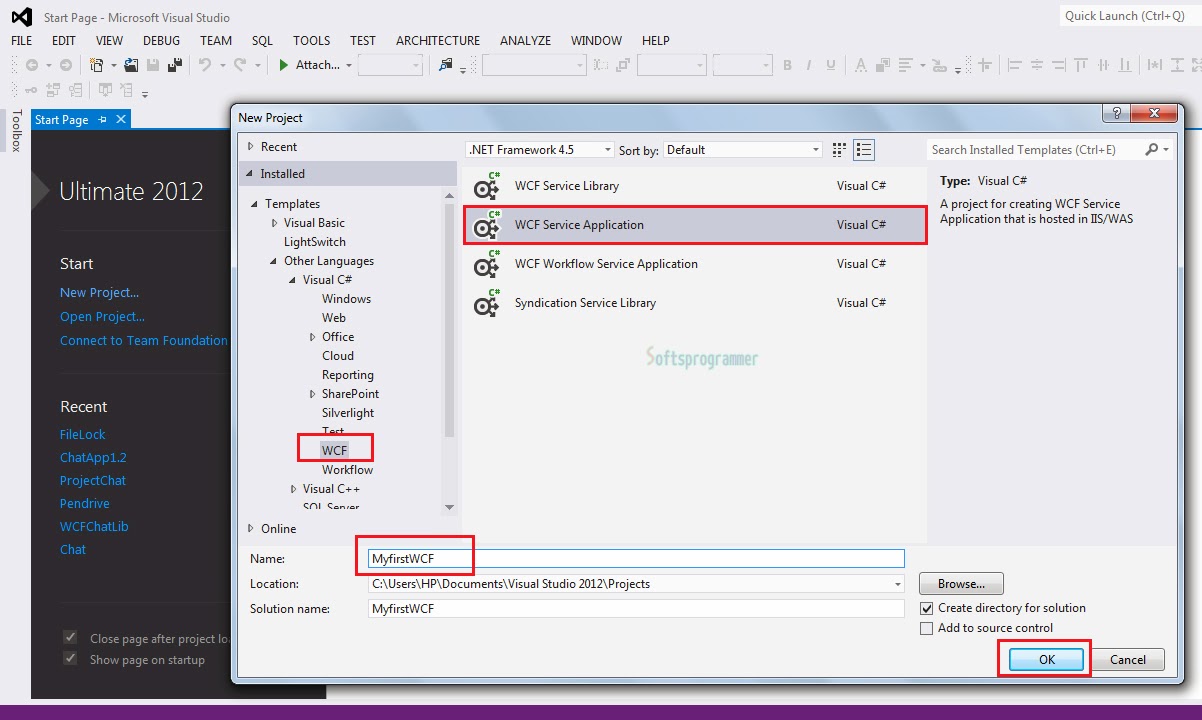Open the TEAM menu
The image size is (1202, 720).
click(x=215, y=41)
